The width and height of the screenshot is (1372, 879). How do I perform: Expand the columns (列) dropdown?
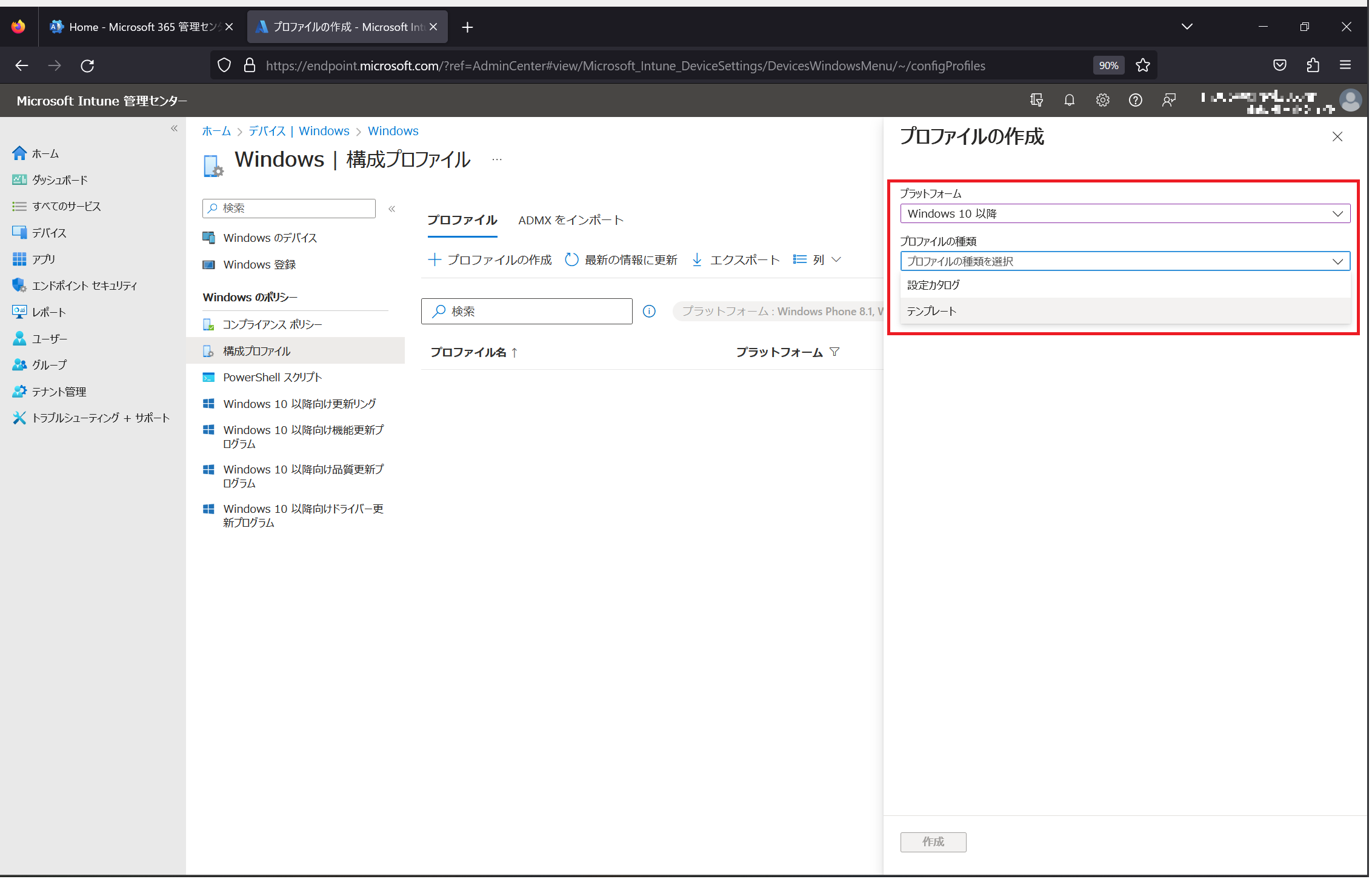819,261
